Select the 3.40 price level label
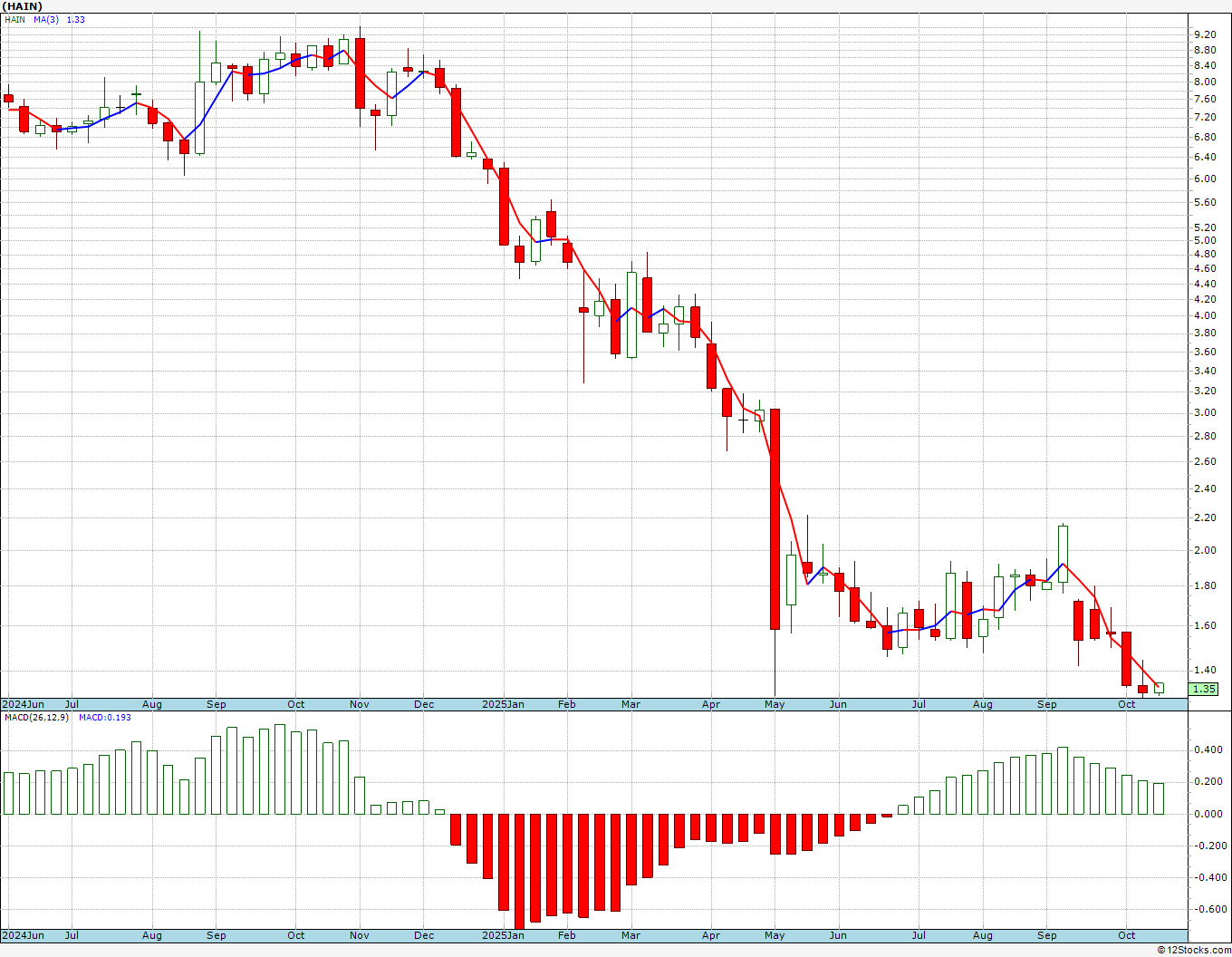This screenshot has height=957, width=1232. click(x=1205, y=371)
